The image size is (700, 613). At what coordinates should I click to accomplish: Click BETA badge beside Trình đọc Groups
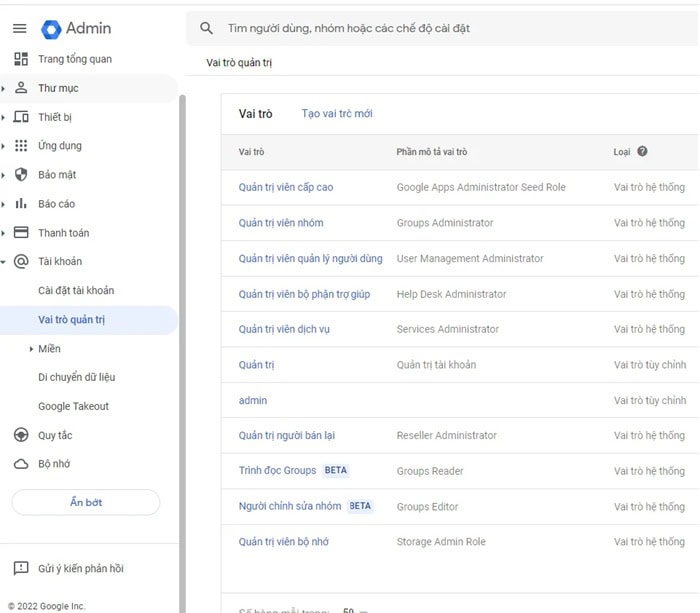336,470
